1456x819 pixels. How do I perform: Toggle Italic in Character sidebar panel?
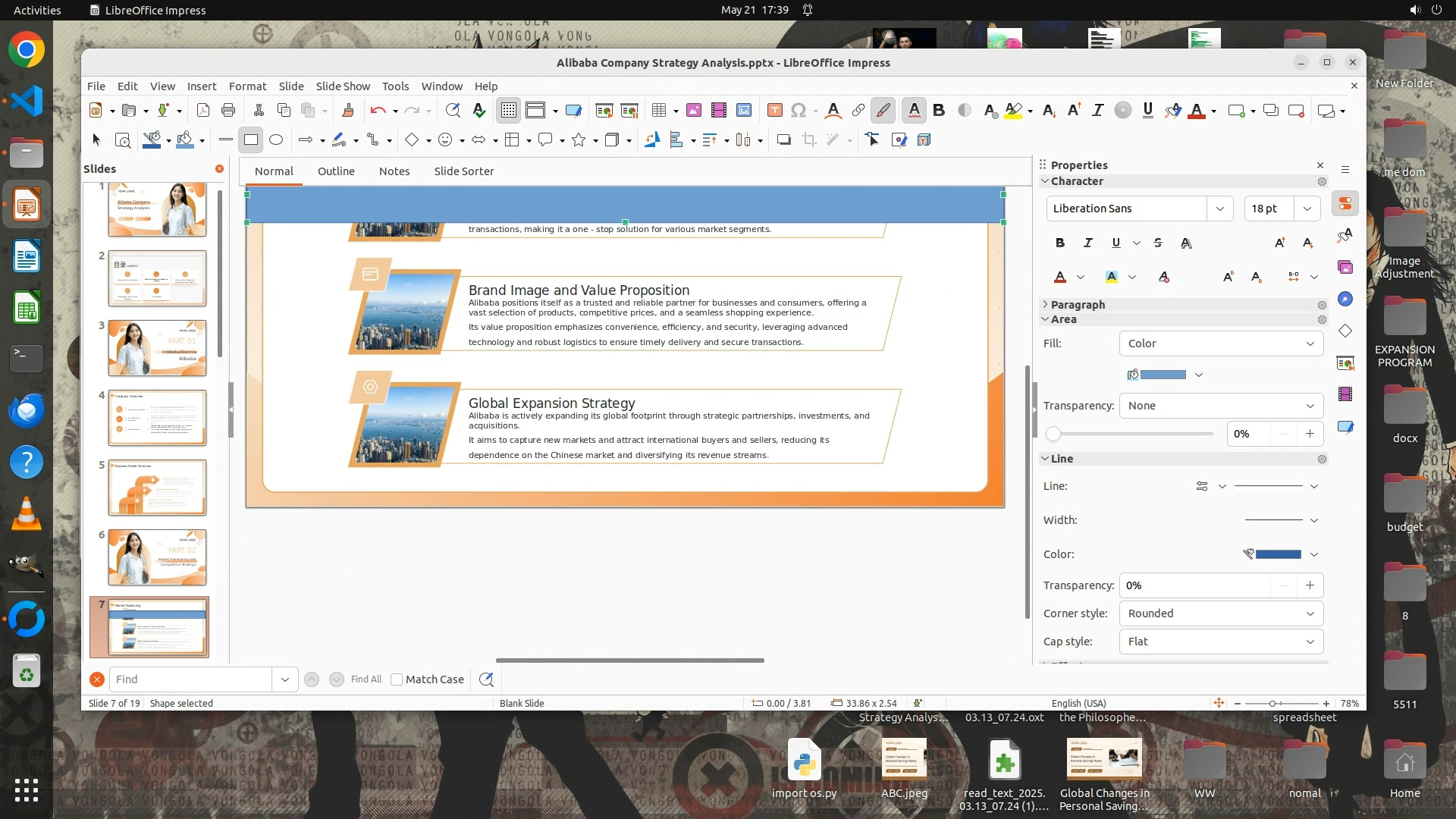tap(1087, 243)
